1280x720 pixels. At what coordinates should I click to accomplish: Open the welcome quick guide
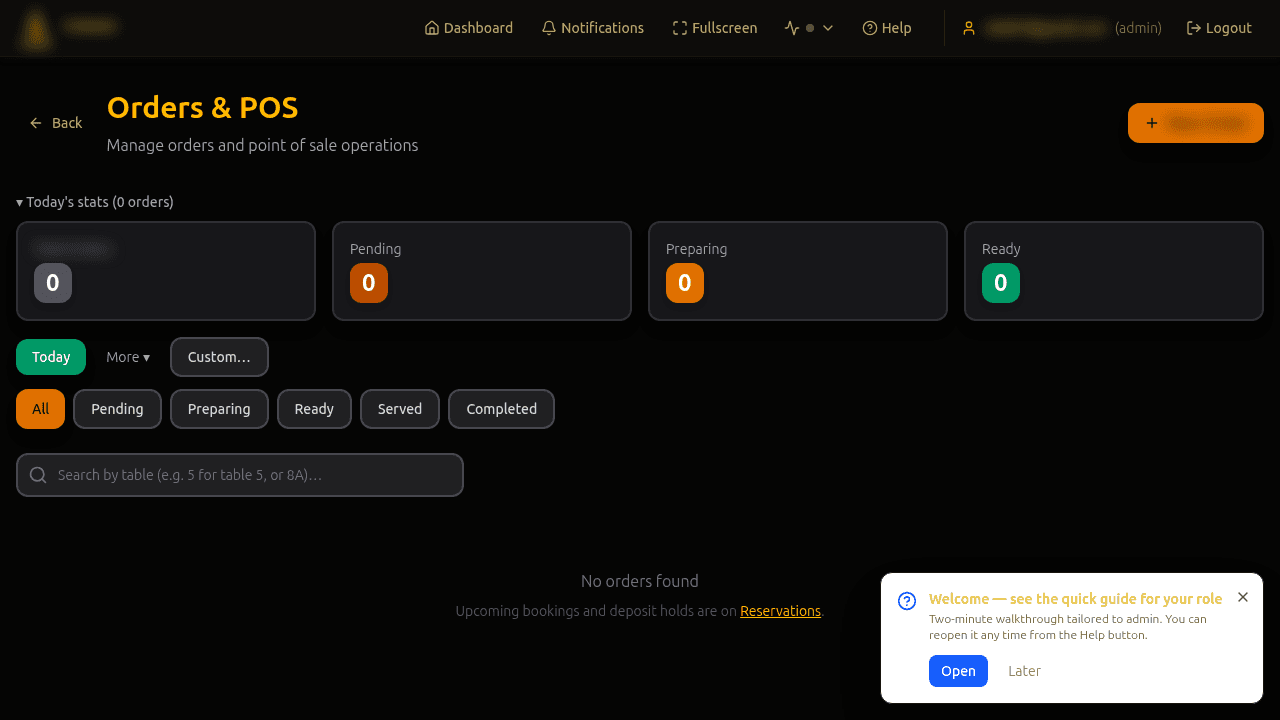tap(958, 671)
